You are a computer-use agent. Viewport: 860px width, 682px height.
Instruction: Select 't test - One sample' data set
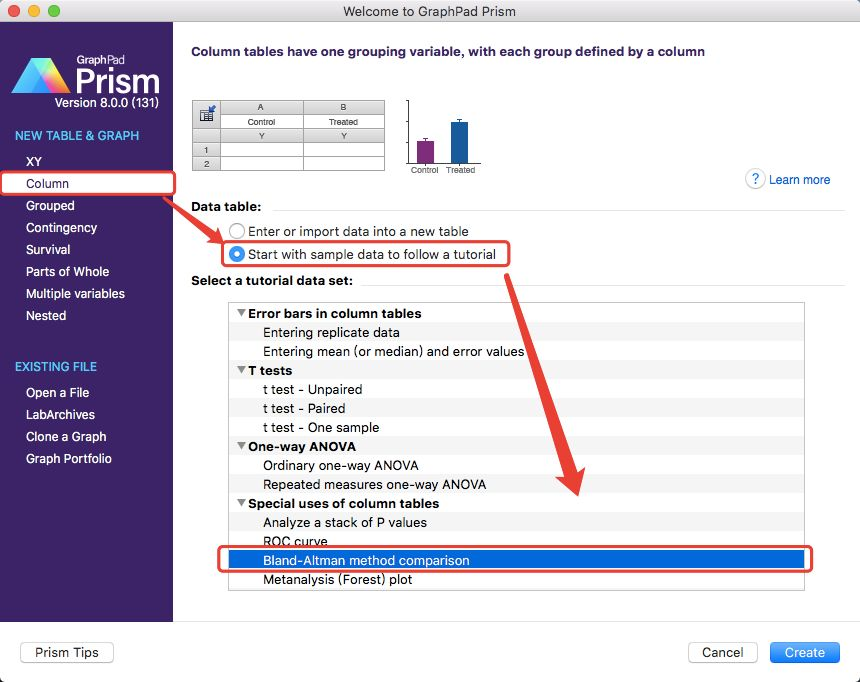(516, 427)
